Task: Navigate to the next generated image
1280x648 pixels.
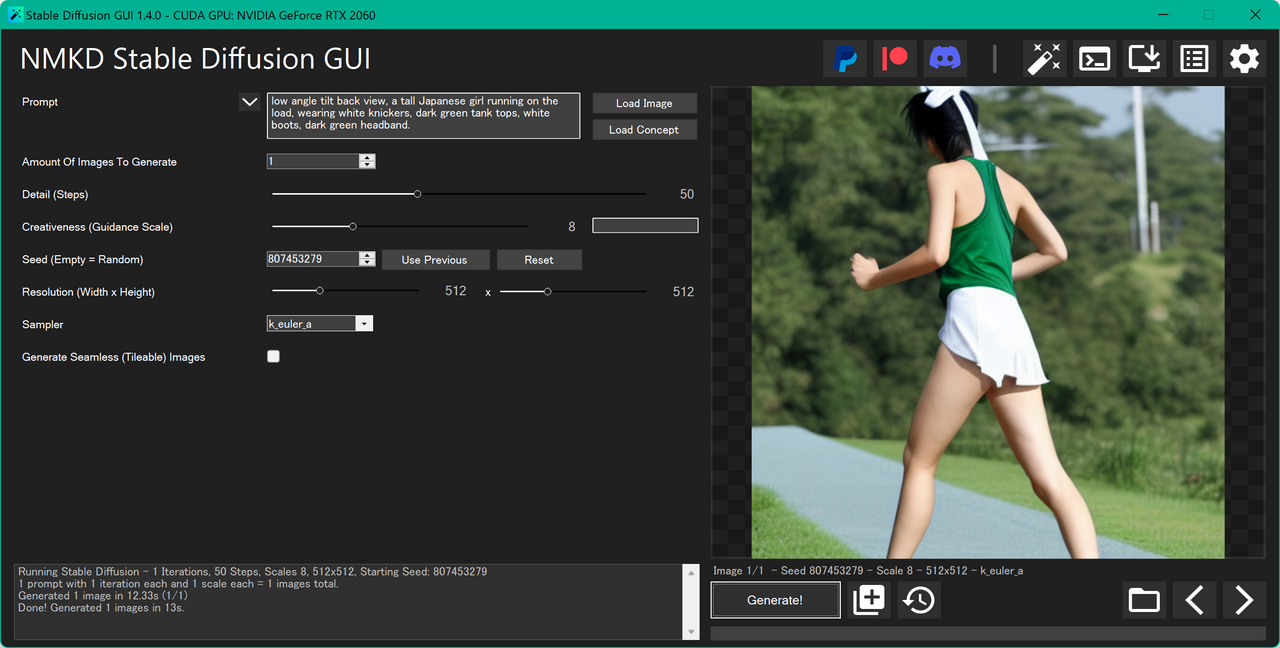Action: point(1243,600)
